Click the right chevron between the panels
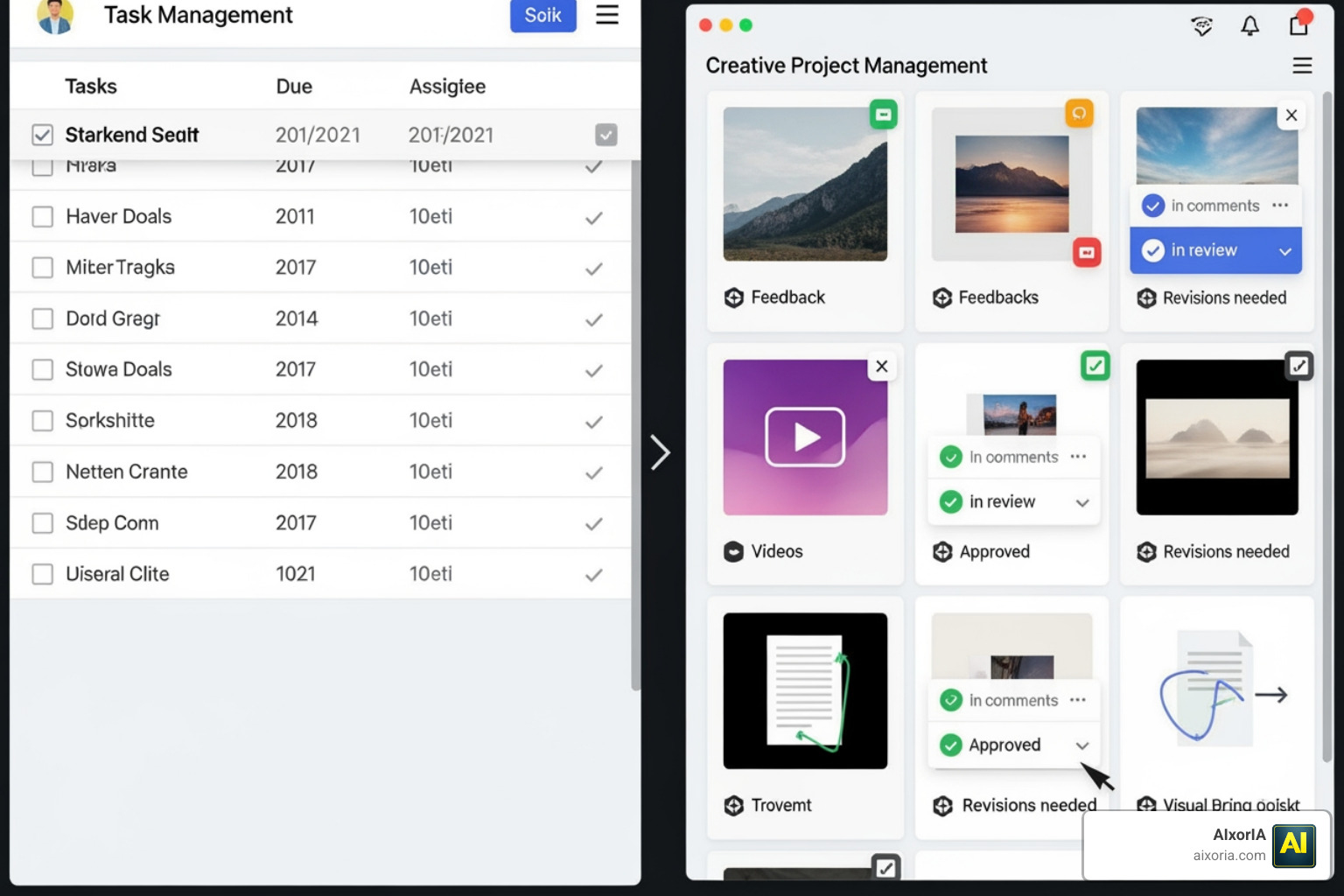This screenshot has width=1344, height=896. (661, 452)
